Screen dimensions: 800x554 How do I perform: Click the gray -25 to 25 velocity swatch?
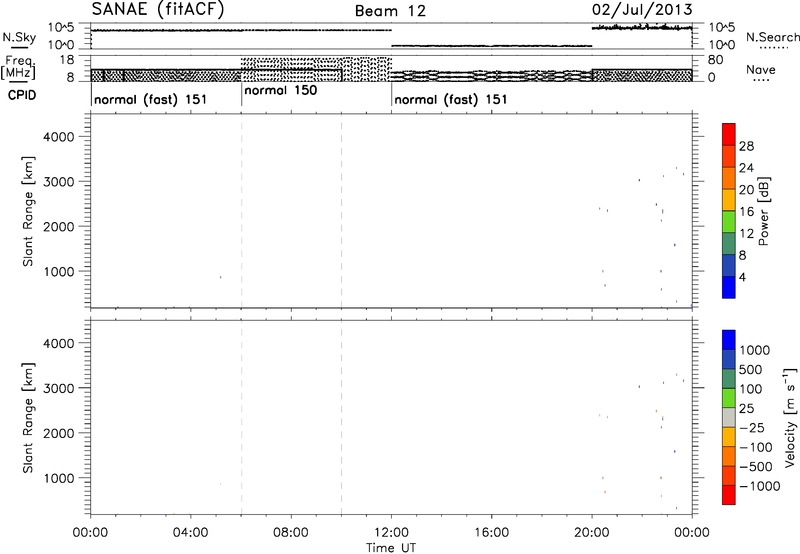(729, 417)
